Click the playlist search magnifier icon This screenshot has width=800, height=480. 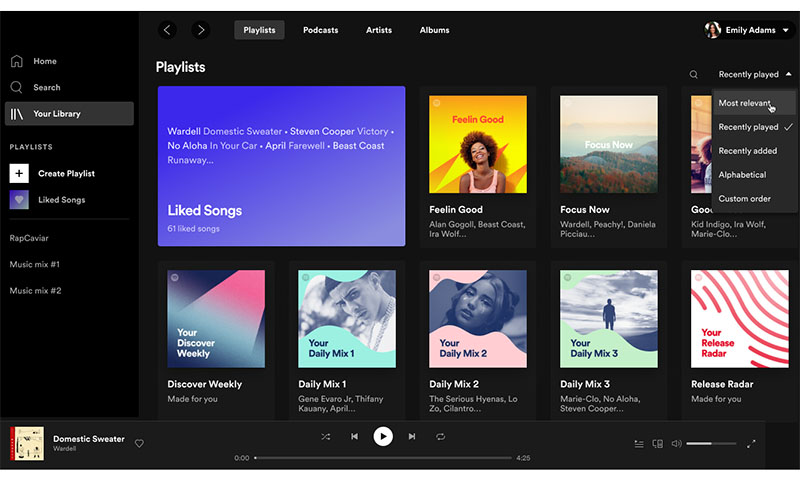[693, 74]
